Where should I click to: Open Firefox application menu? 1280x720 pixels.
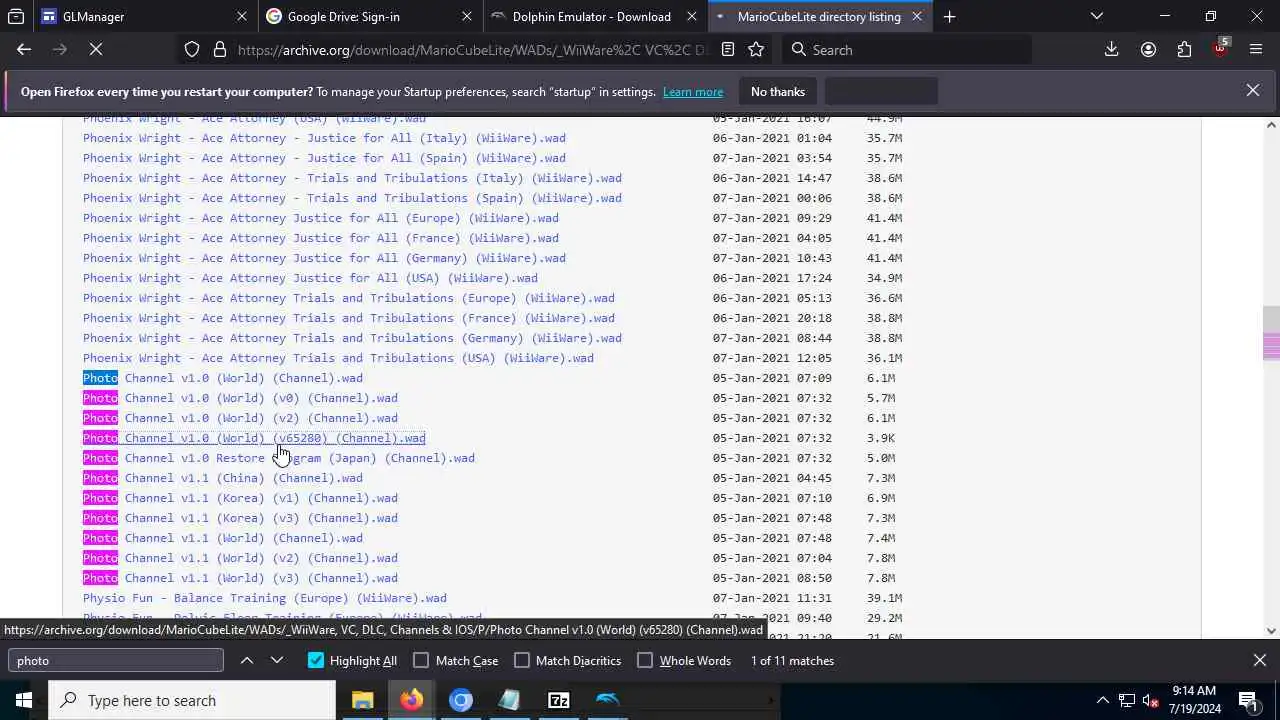1256,49
